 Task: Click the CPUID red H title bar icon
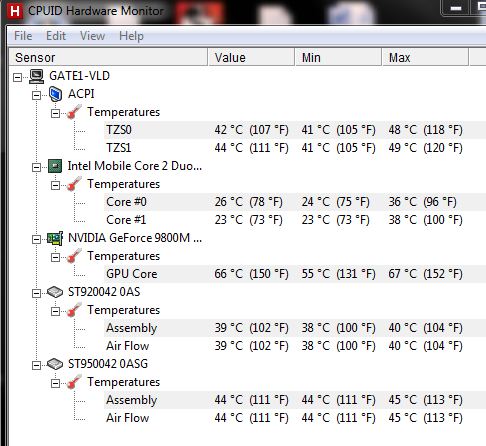pyautogui.click(x=15, y=11)
